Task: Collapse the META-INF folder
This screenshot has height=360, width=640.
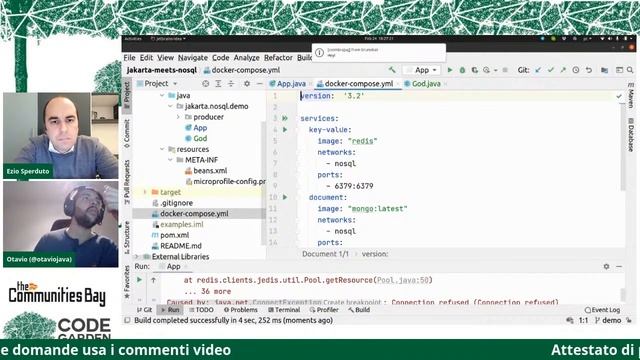Action: [170, 160]
